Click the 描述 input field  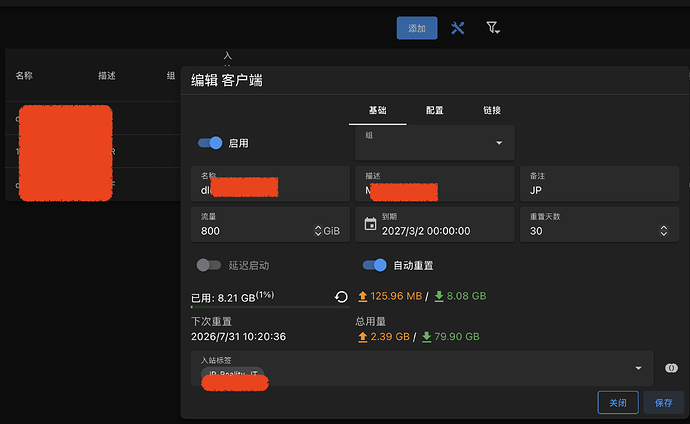[x=434, y=183]
